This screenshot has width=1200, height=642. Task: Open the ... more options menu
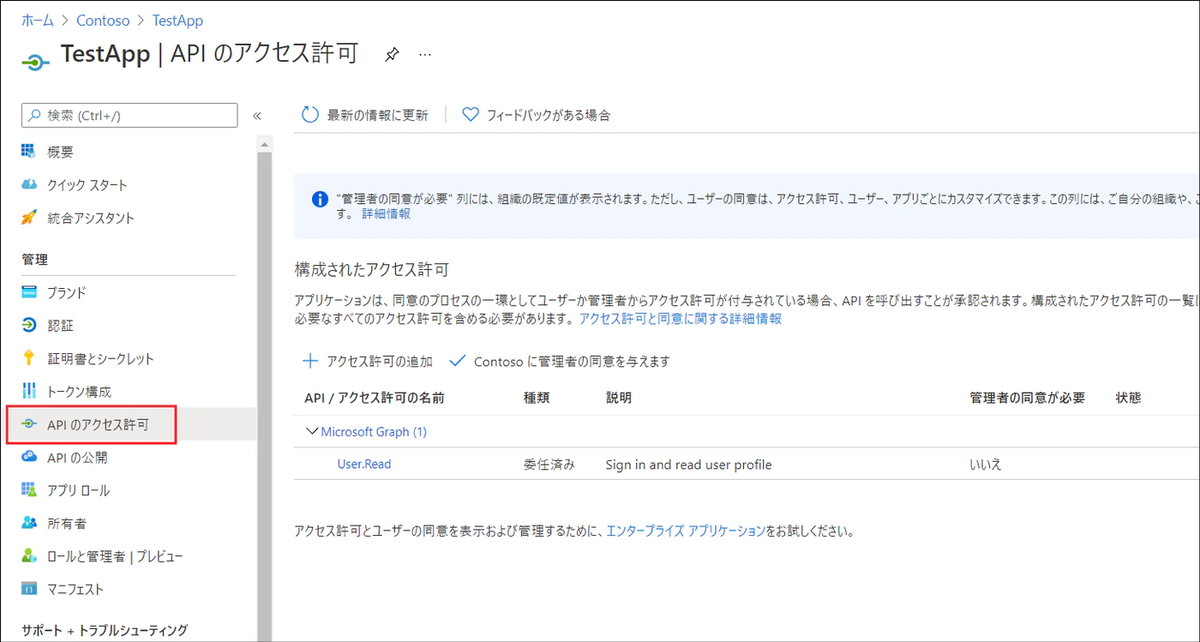(424, 57)
